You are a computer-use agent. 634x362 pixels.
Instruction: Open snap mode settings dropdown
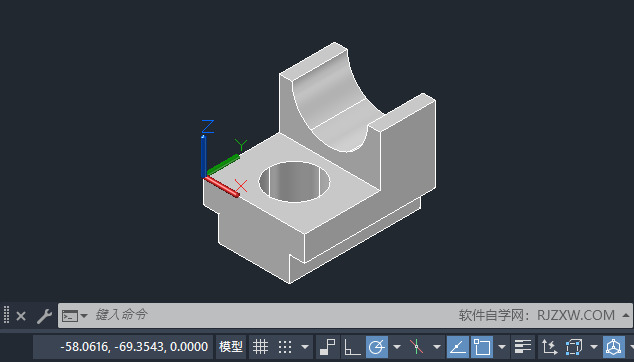pos(305,347)
